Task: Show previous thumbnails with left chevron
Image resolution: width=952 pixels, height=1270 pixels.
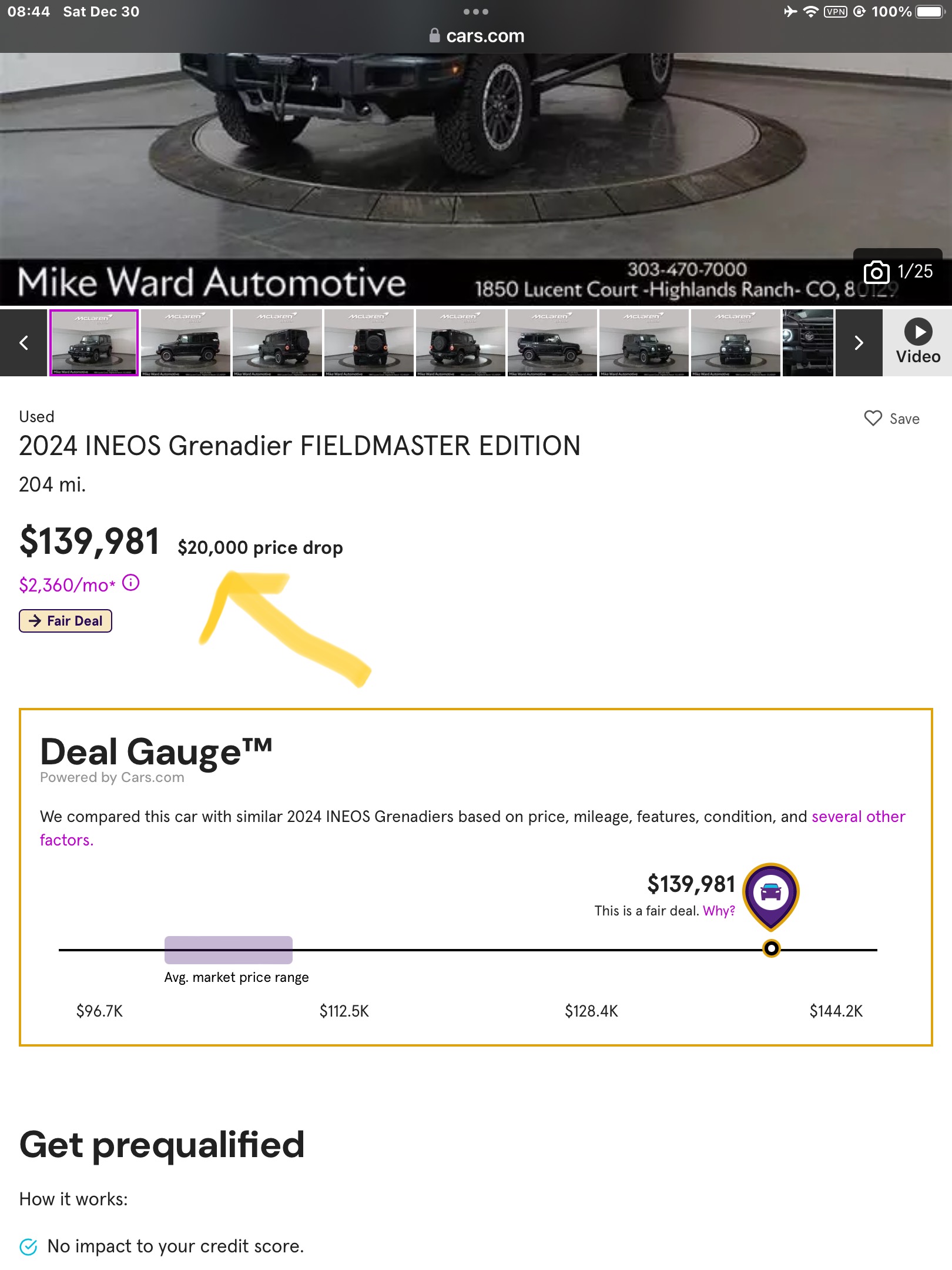Action: [x=24, y=343]
